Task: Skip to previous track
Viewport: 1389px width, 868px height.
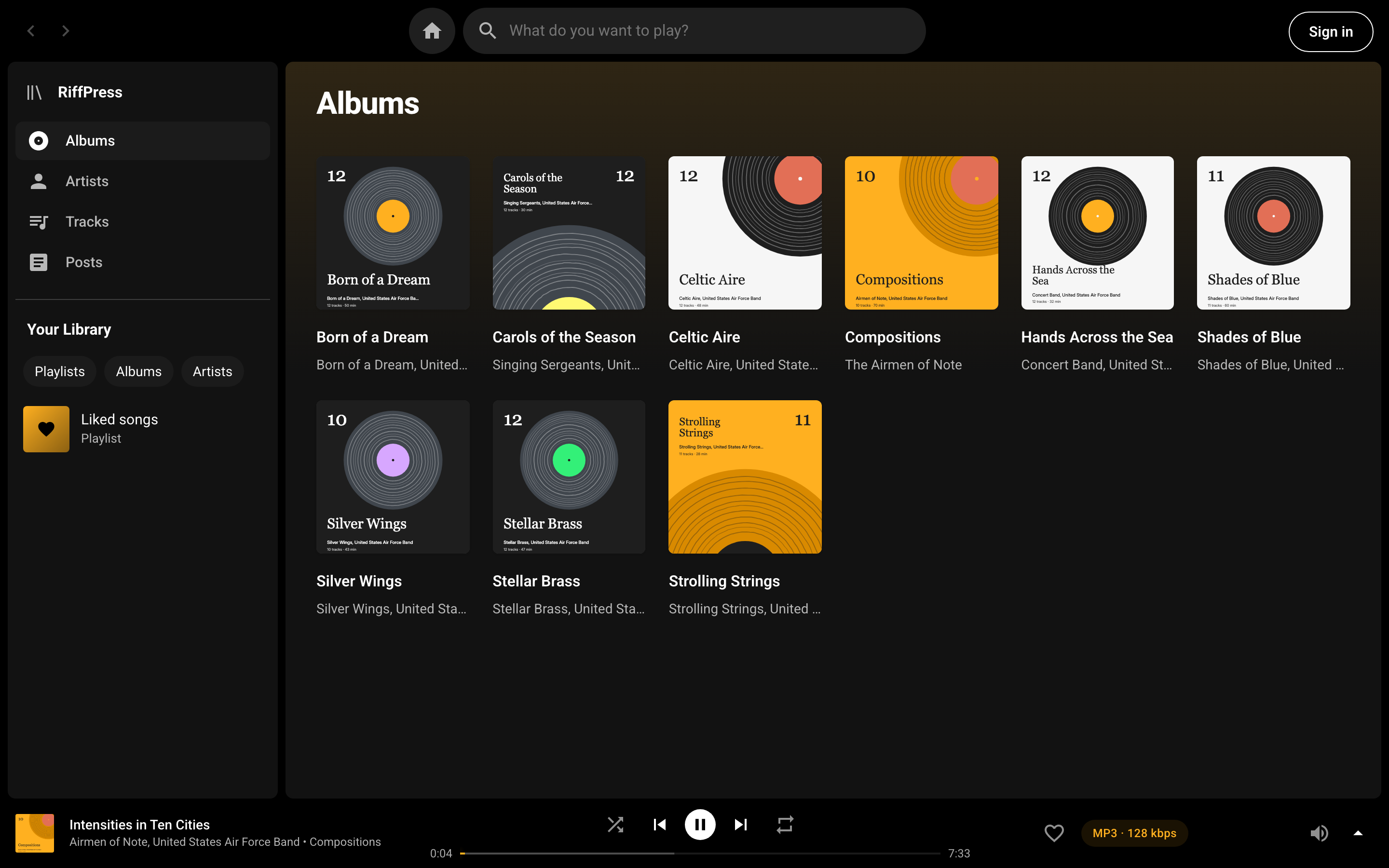Action: click(x=659, y=825)
